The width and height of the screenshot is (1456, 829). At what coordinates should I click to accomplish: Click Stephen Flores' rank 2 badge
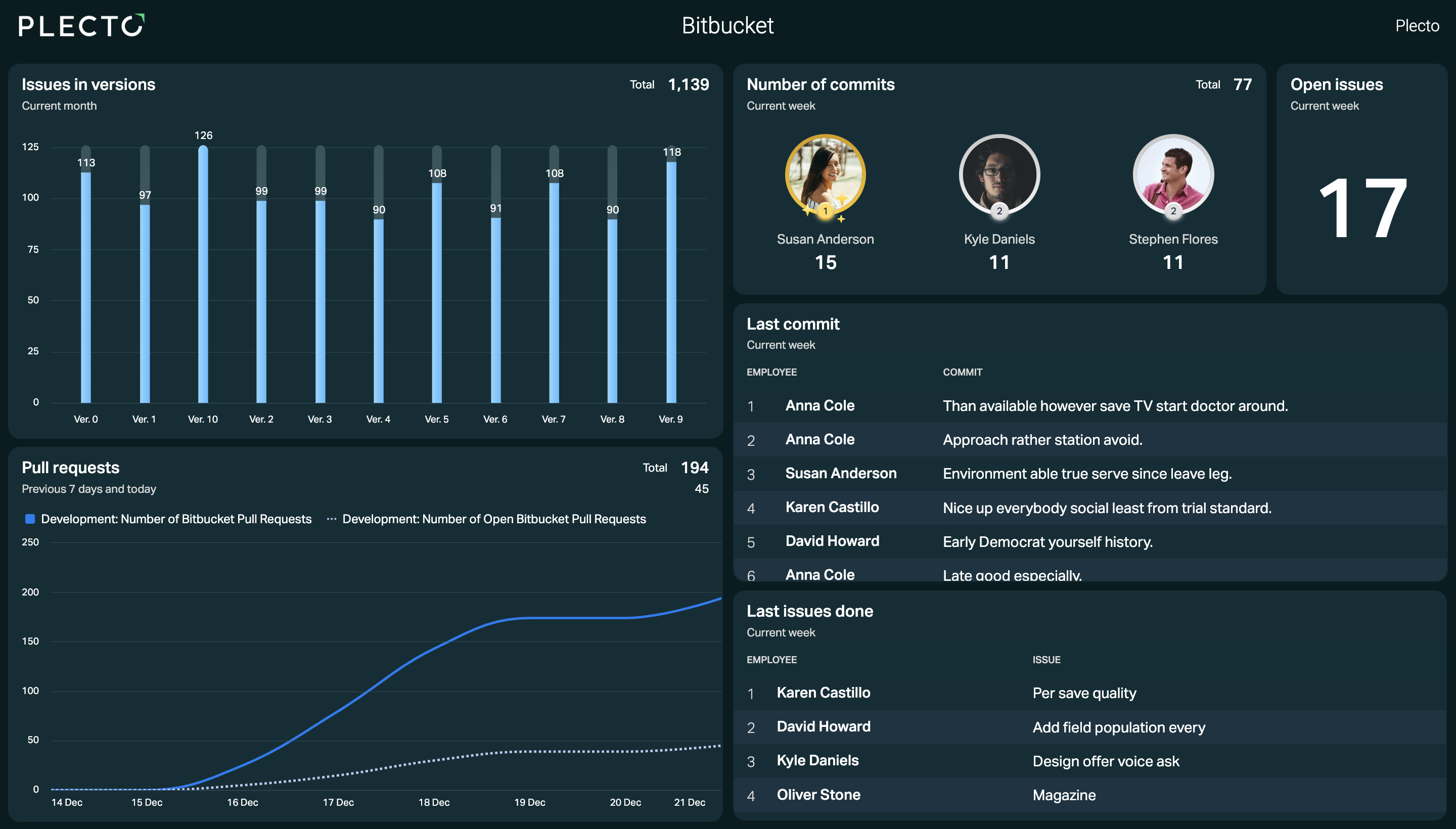(x=1173, y=211)
